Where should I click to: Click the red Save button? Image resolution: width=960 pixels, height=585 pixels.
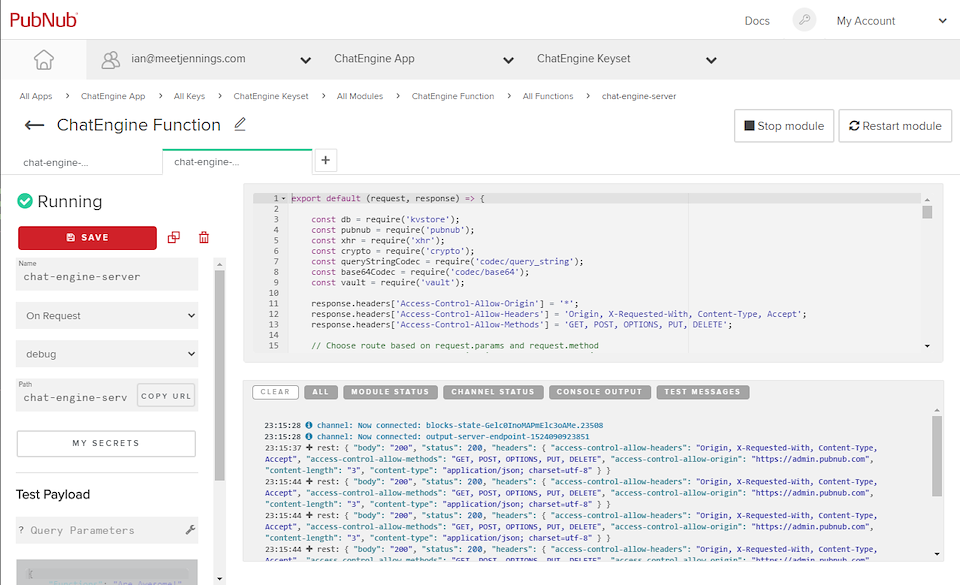point(87,238)
